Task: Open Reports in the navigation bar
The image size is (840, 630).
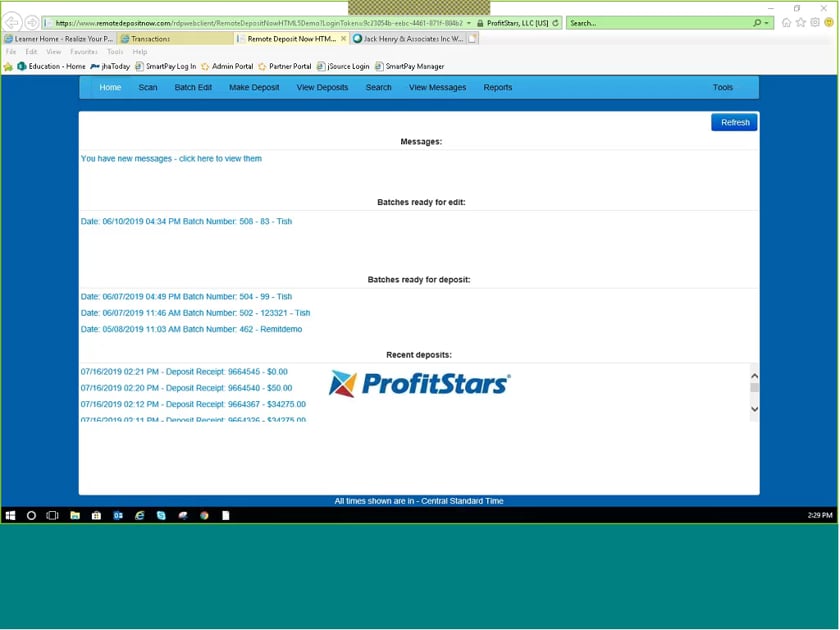Action: click(x=498, y=87)
